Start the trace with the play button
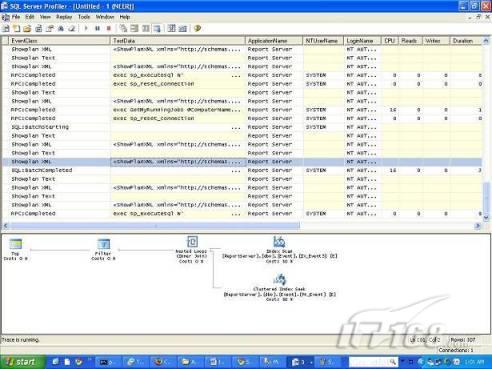The width and height of the screenshot is (492, 369). (86, 29)
